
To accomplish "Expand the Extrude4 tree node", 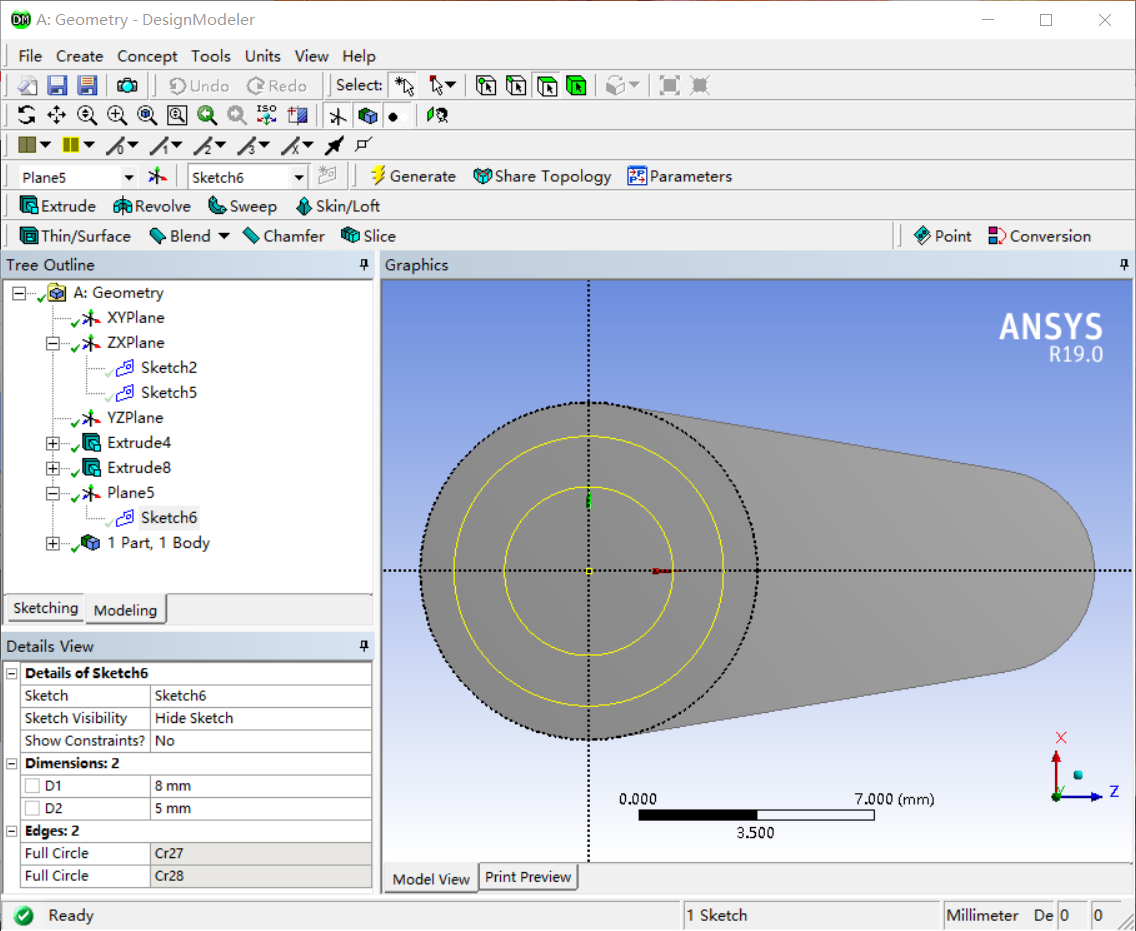I will [x=53, y=443].
